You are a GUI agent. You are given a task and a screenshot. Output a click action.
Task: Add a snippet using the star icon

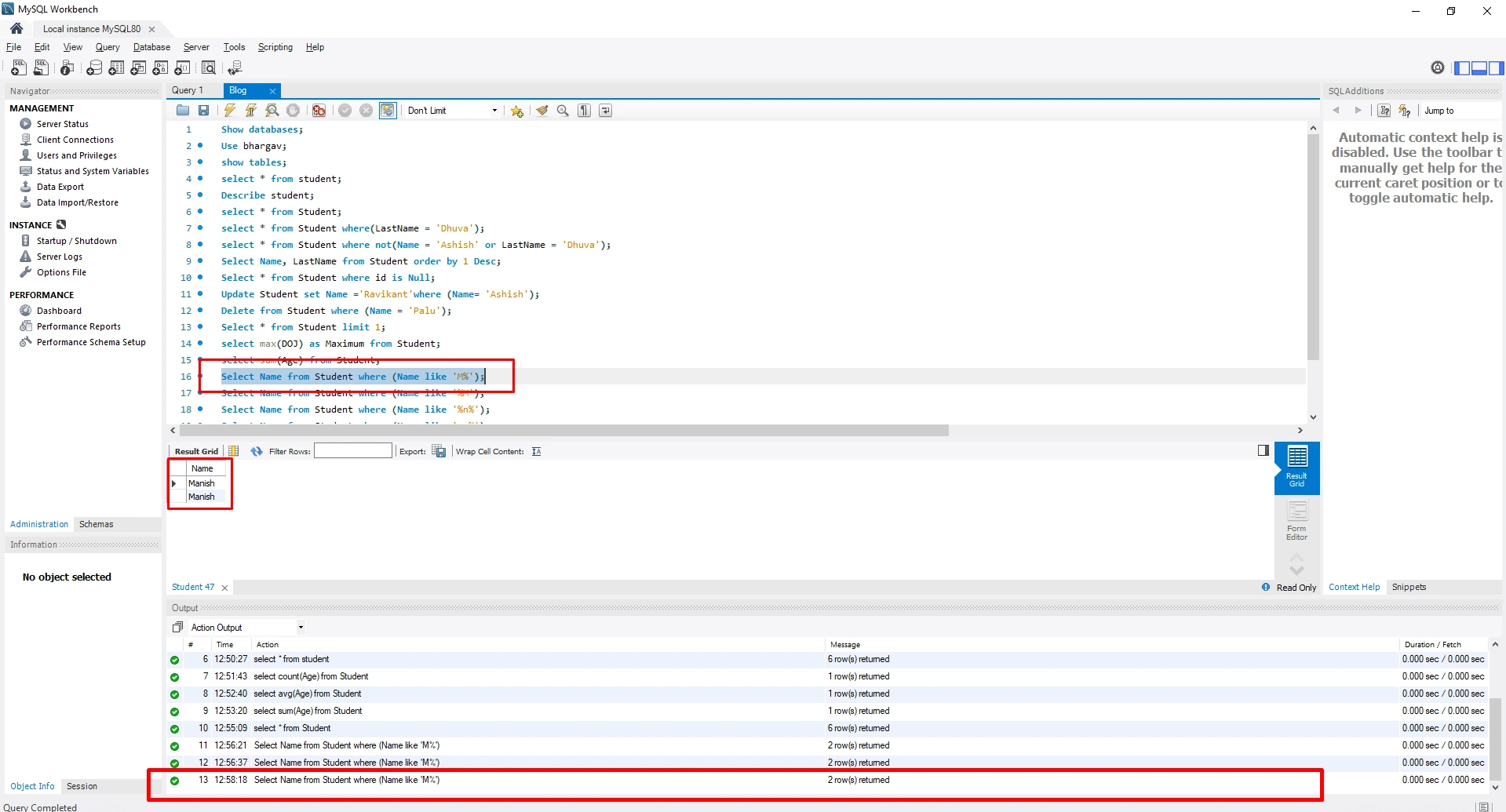pyautogui.click(x=516, y=111)
